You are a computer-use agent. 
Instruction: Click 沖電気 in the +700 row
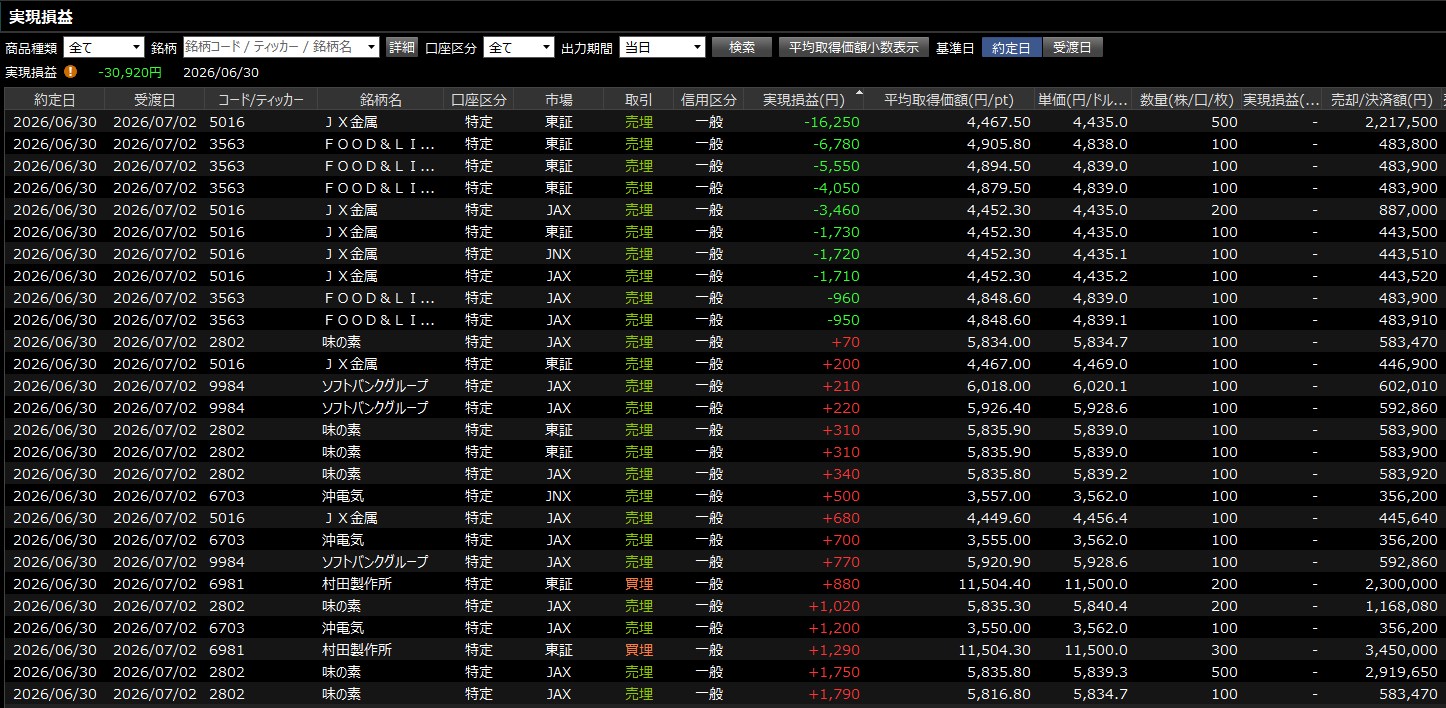pos(341,540)
